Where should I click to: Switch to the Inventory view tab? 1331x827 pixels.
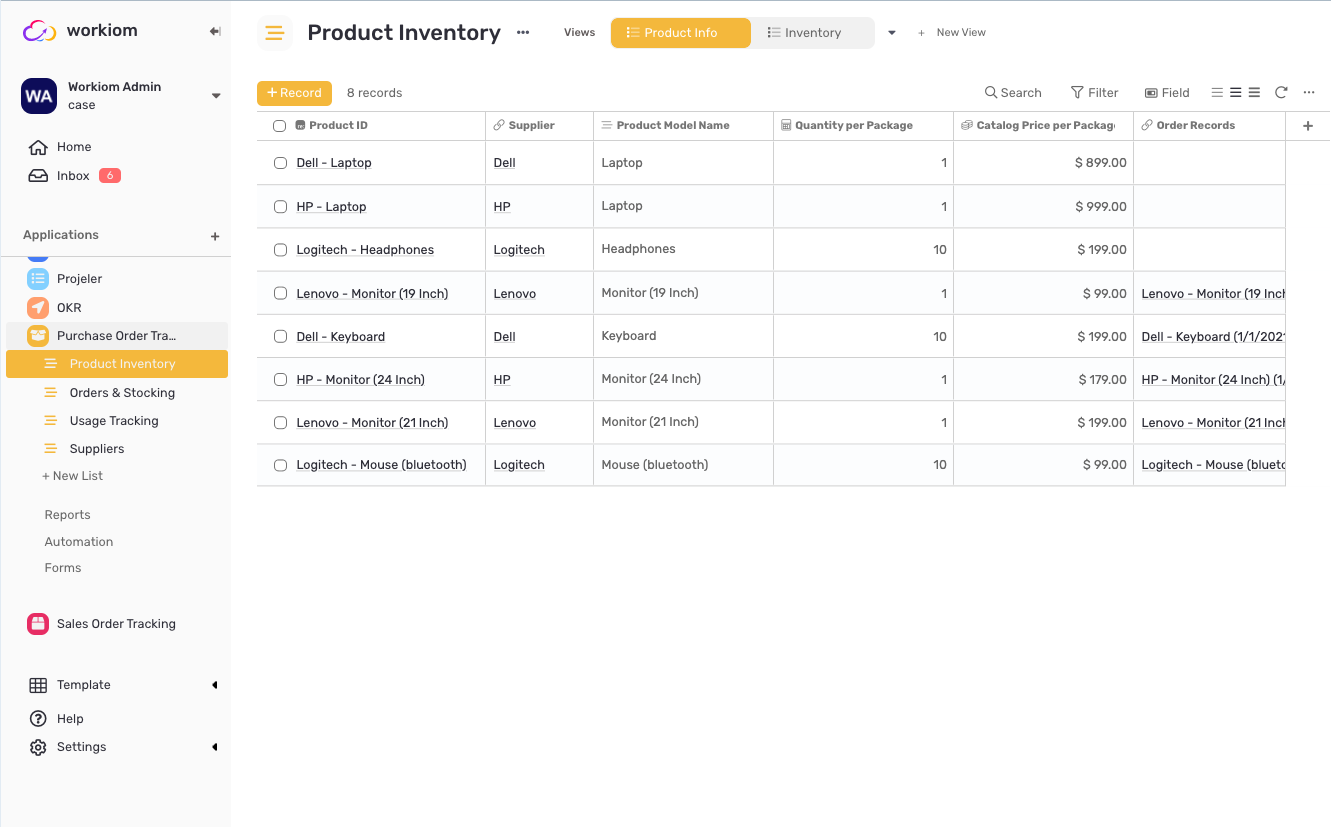point(812,32)
